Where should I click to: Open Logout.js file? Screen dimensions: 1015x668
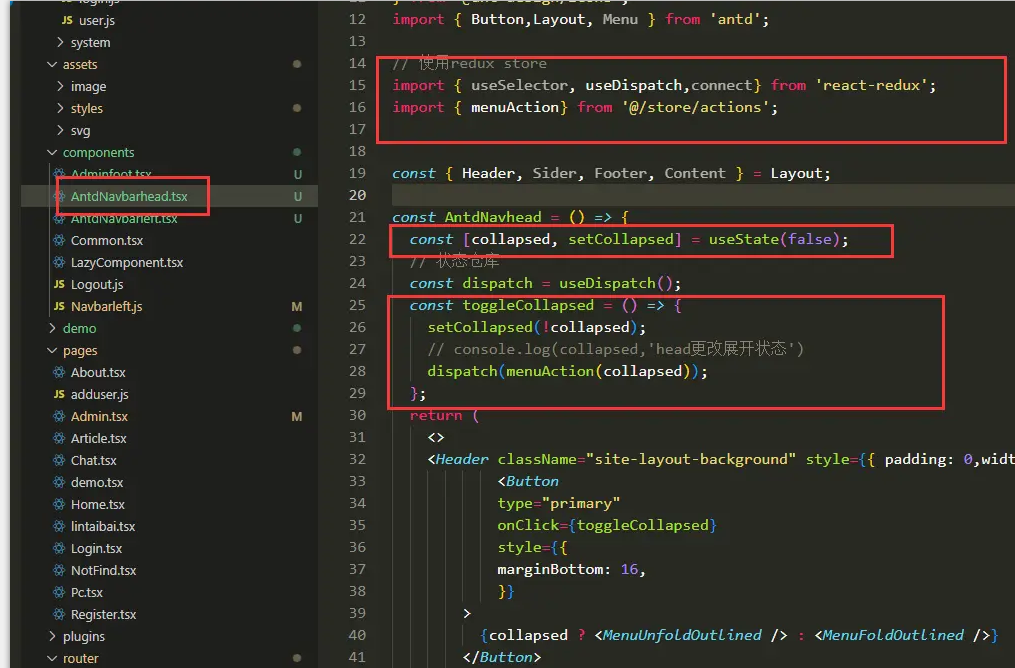pos(97,285)
